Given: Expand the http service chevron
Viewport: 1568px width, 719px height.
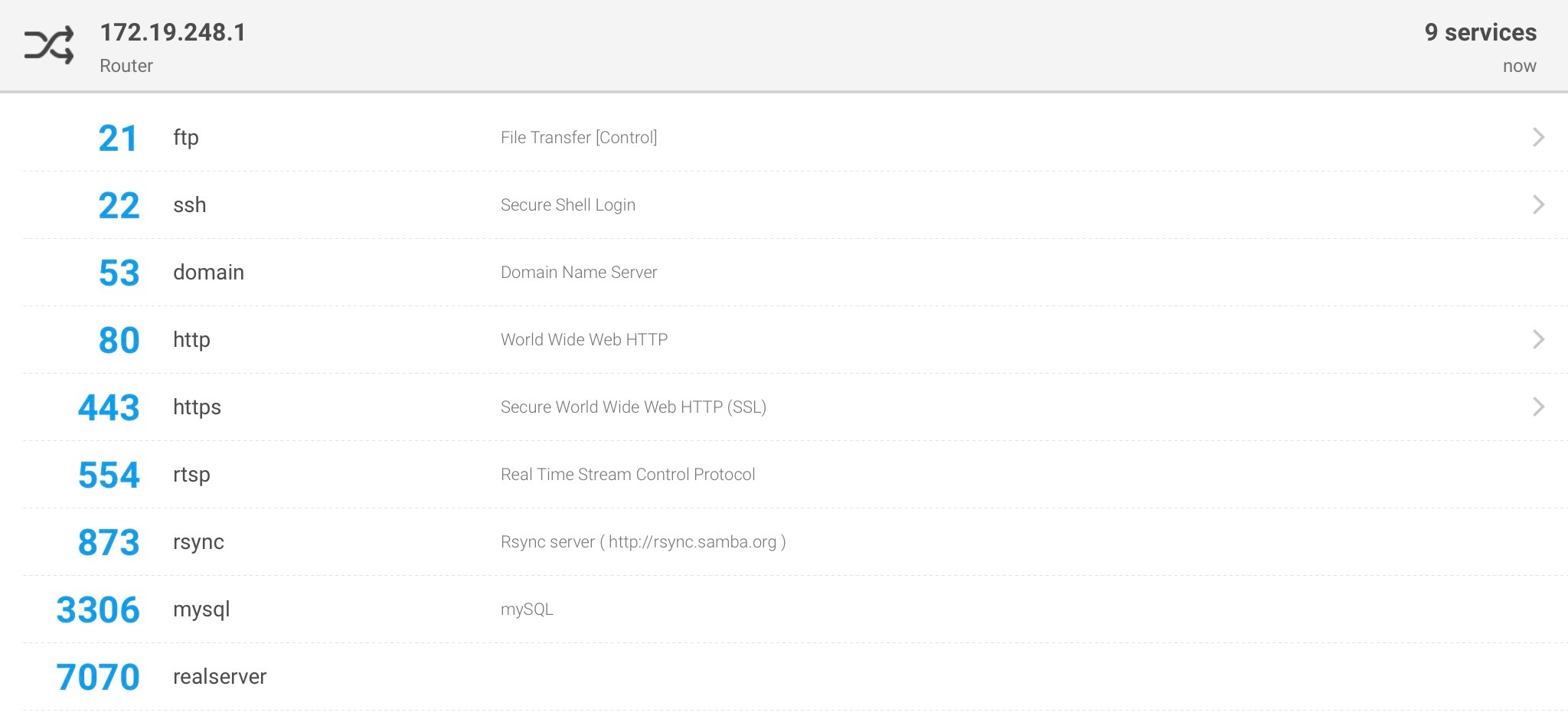Looking at the screenshot, I should point(1538,339).
